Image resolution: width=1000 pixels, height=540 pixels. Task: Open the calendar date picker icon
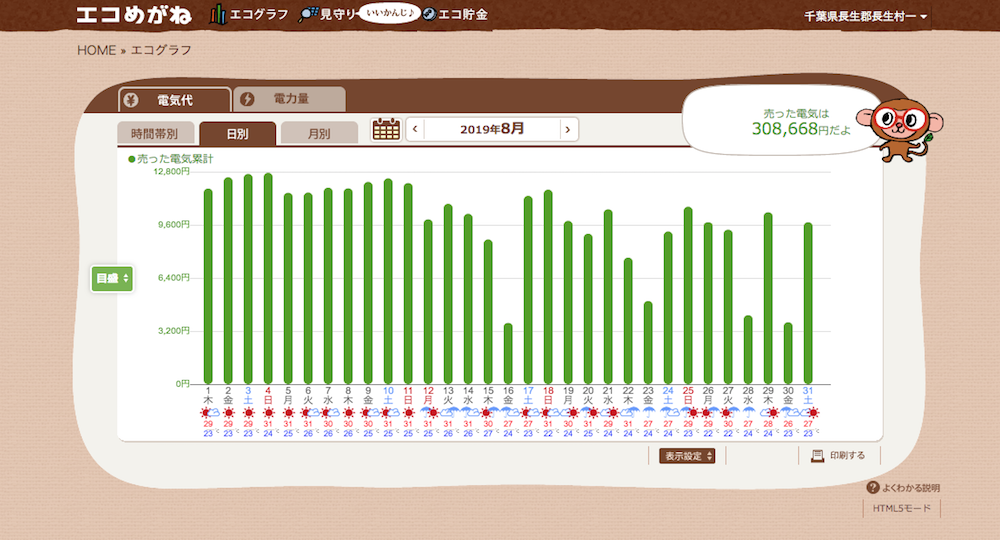click(386, 129)
